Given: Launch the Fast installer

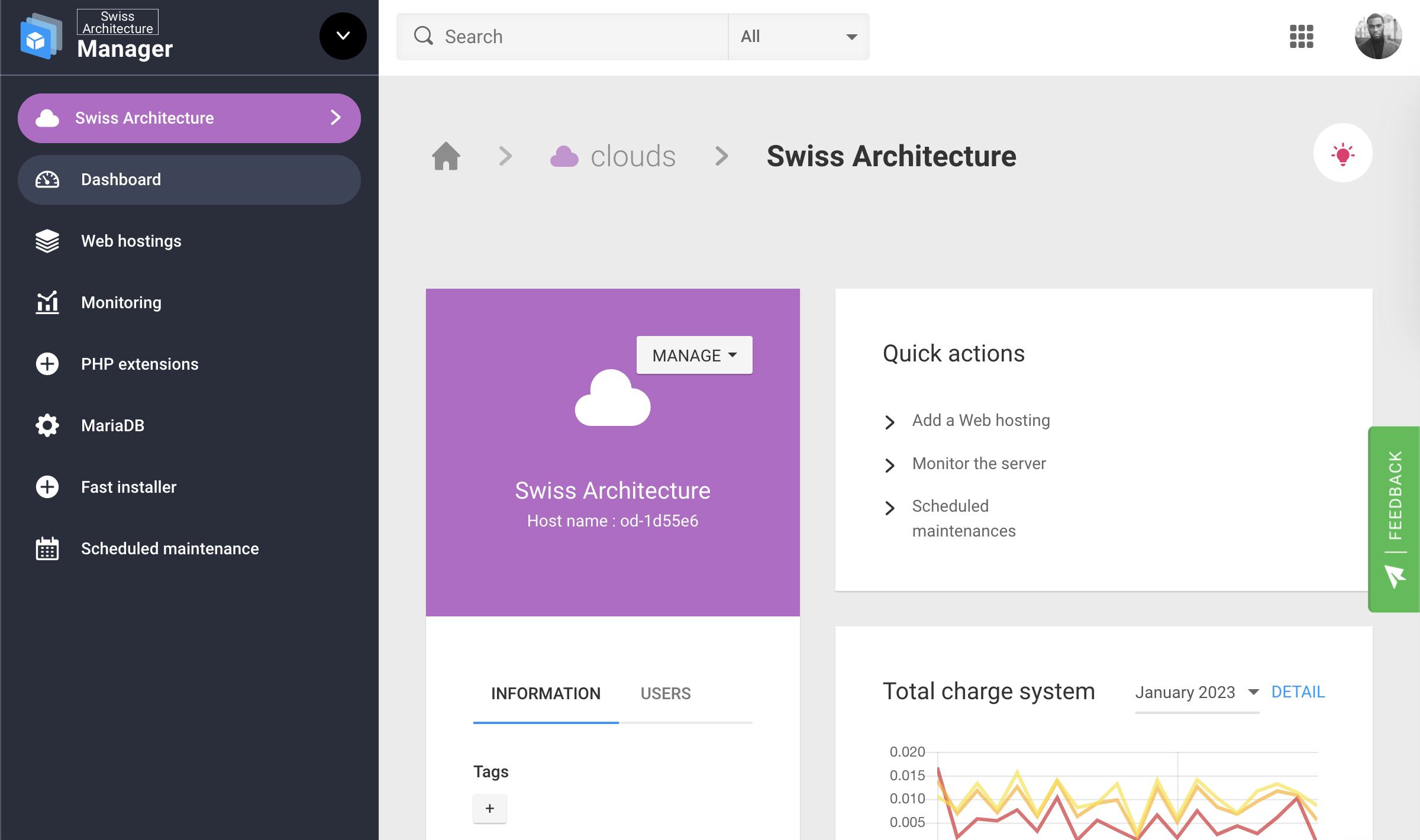Looking at the screenshot, I should [128, 487].
